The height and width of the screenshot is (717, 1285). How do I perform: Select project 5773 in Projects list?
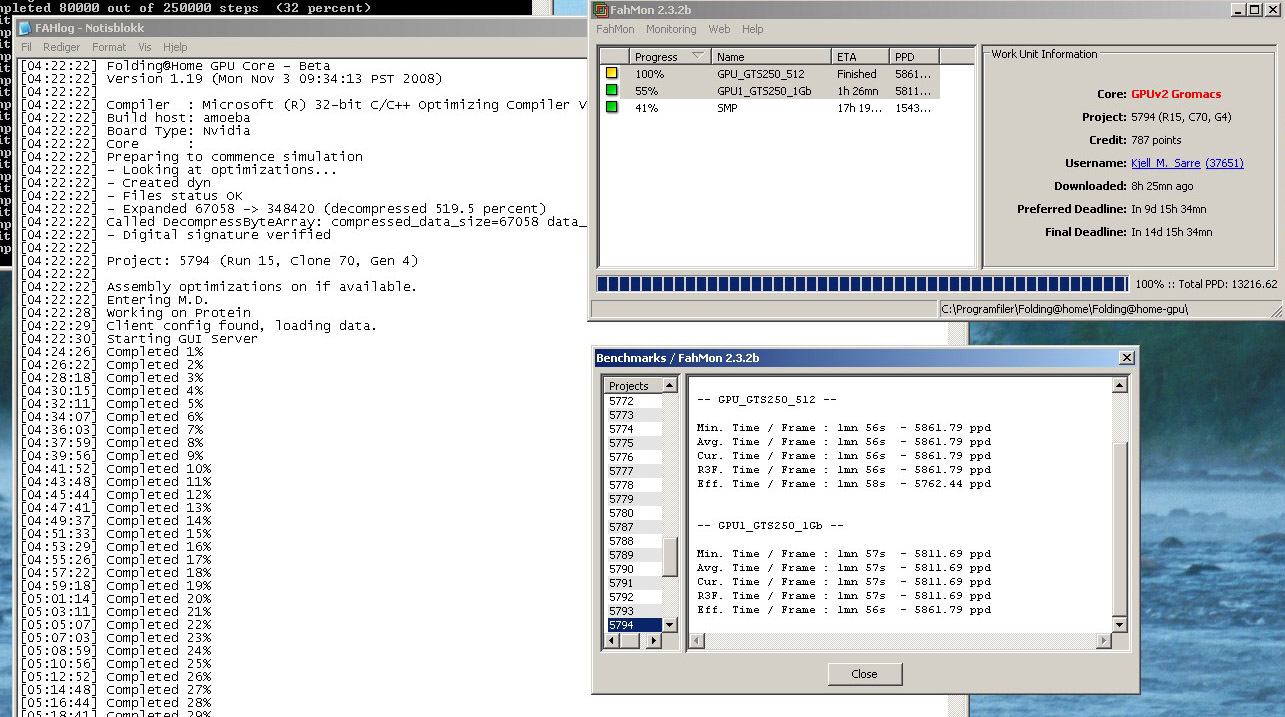632,415
